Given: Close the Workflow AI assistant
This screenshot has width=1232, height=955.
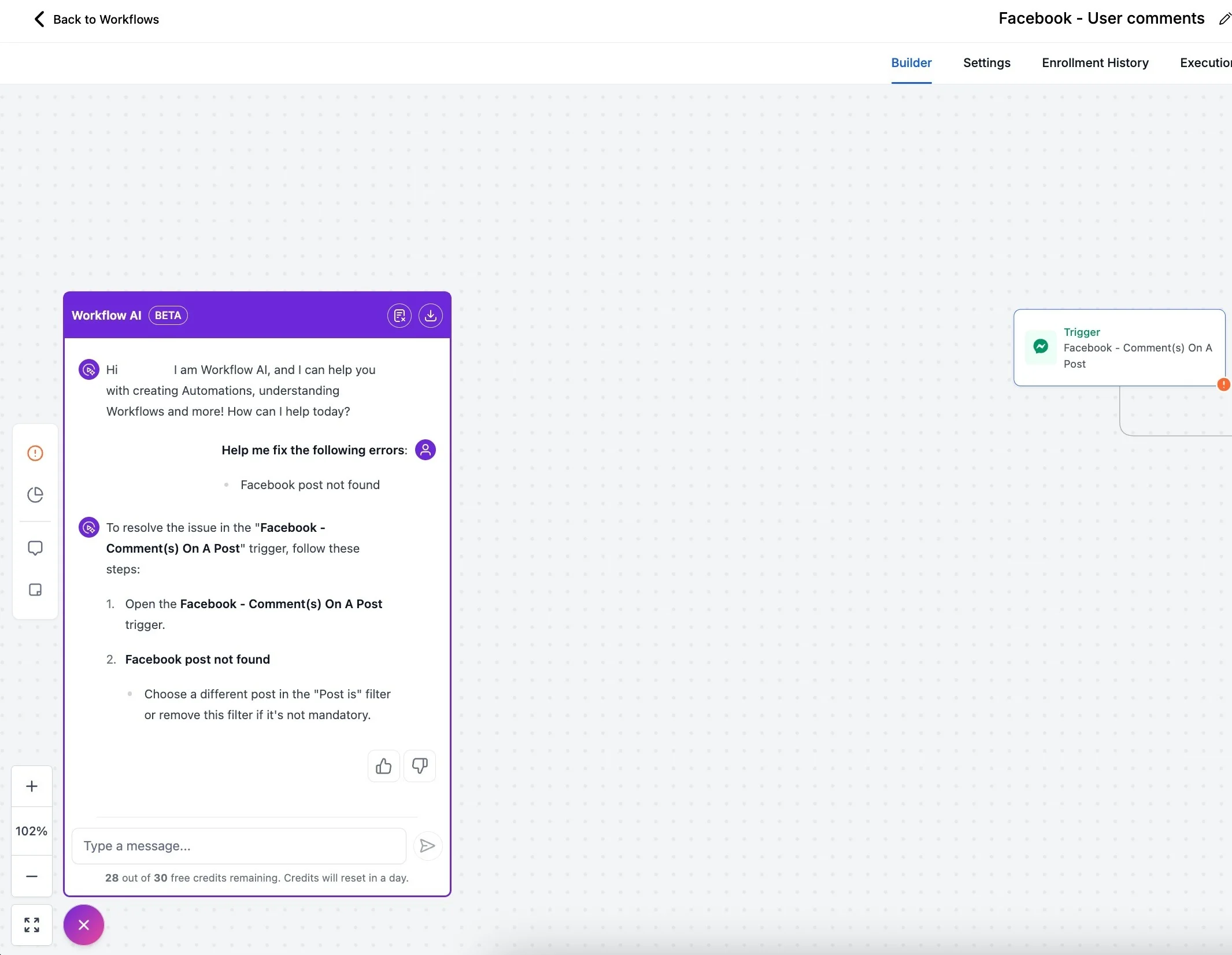Looking at the screenshot, I should coord(84,925).
